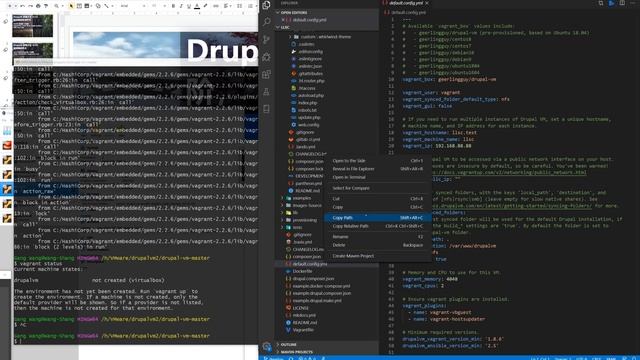Open the Test flask icon in activity bar
Image resolution: width=640 pixels, height=360 pixels.
pos(267,92)
